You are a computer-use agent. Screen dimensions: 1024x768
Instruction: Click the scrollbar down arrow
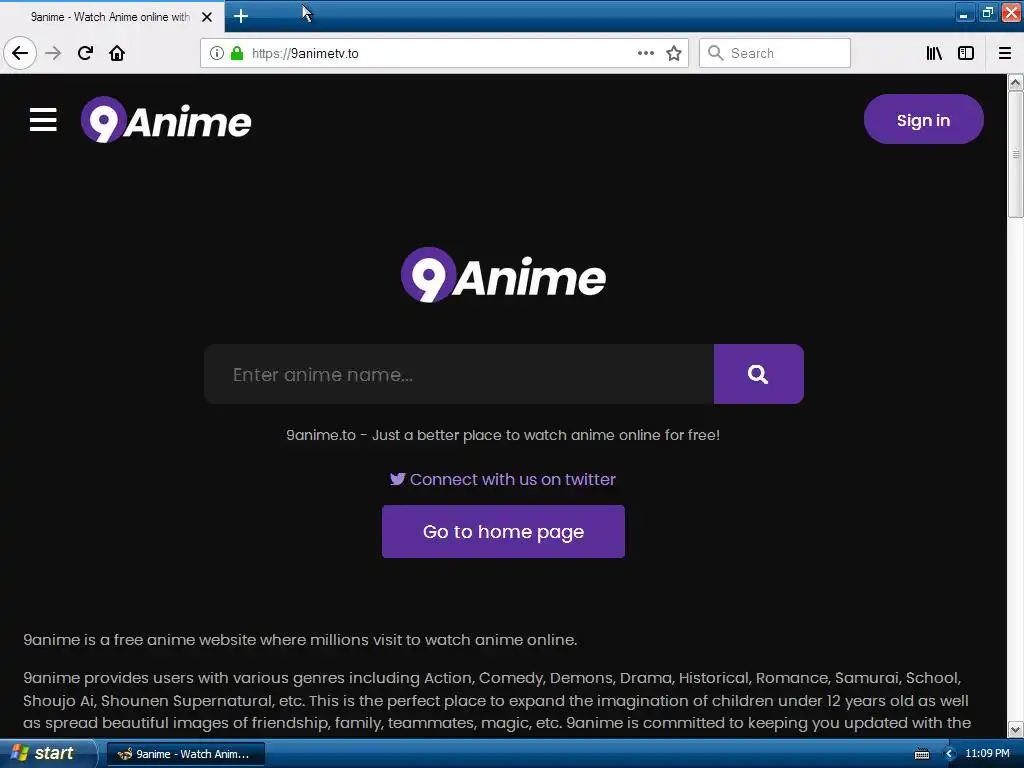click(1015, 729)
